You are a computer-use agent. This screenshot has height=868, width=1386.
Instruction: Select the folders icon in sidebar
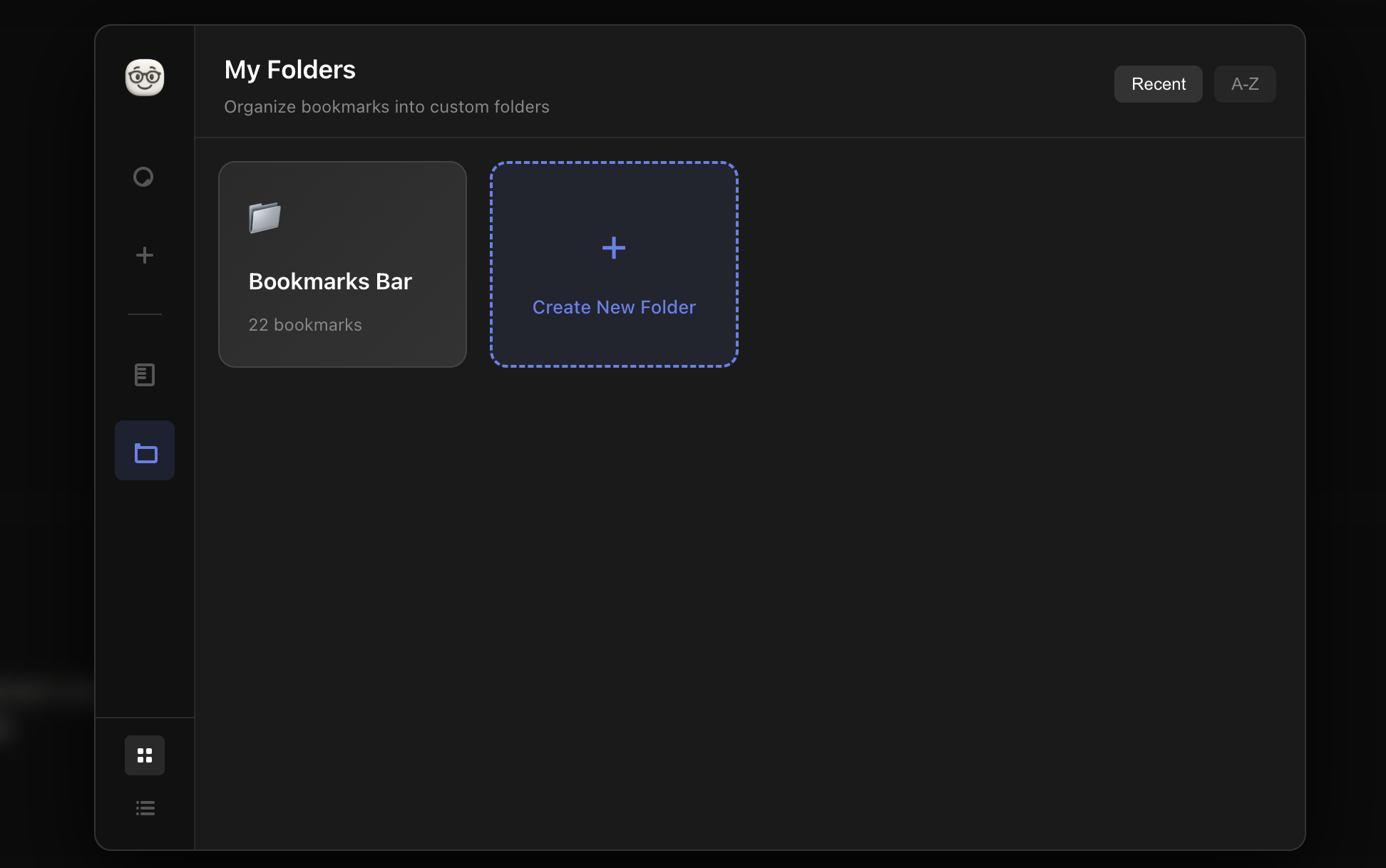click(x=145, y=450)
